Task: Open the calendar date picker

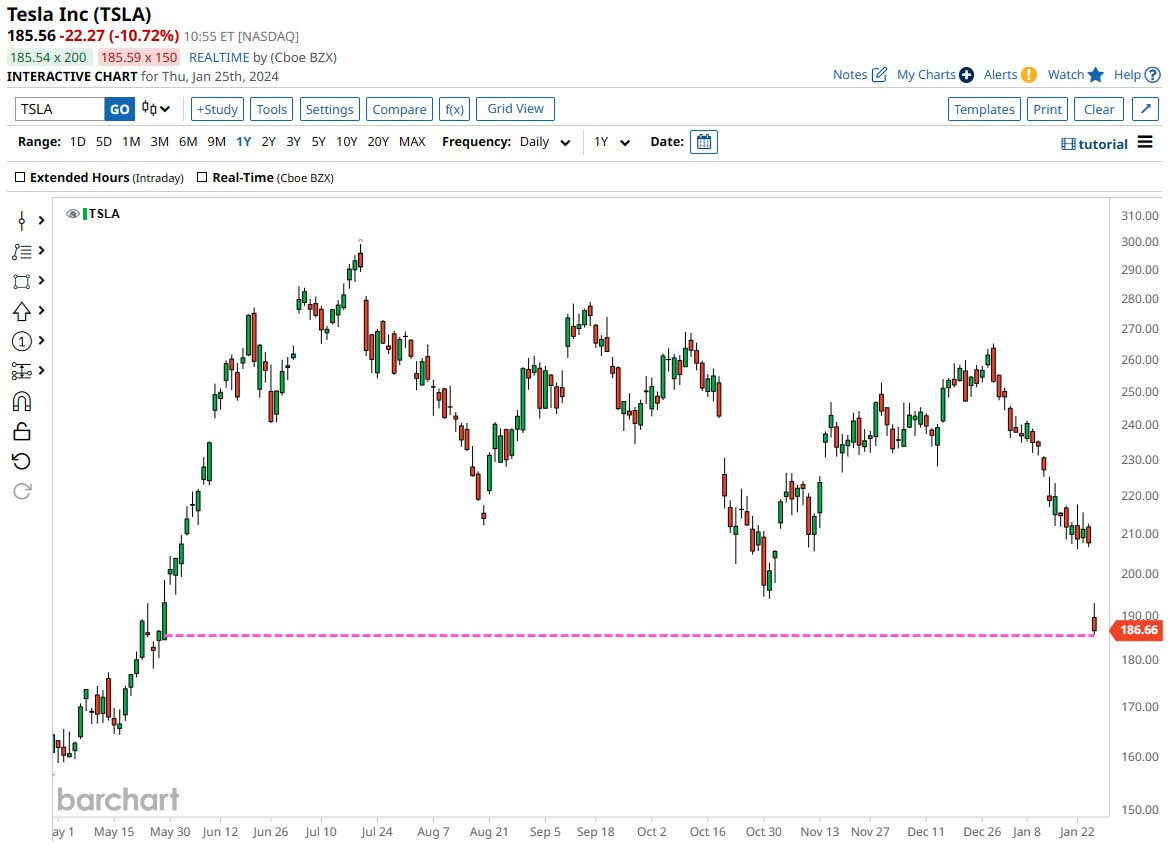Action: (x=704, y=142)
